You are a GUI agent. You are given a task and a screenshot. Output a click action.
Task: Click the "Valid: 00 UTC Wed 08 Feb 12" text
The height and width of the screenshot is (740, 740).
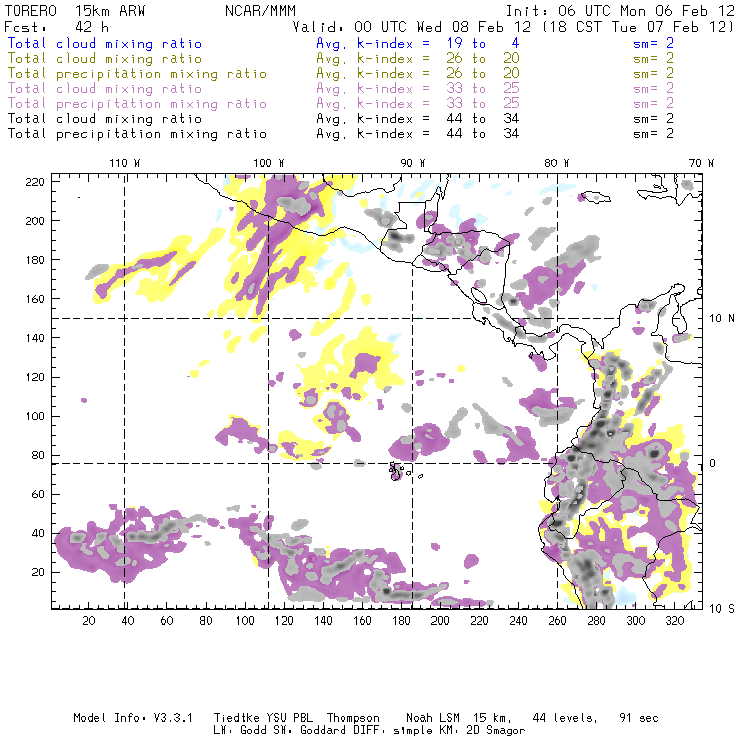coord(412,27)
